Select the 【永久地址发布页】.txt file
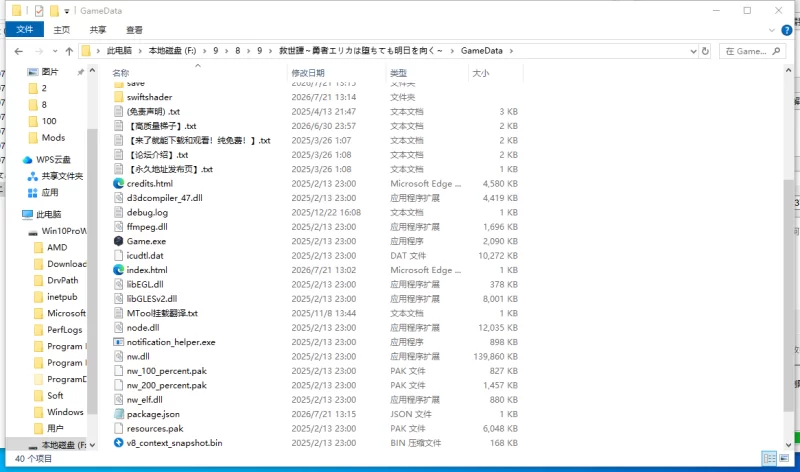 click(170, 169)
